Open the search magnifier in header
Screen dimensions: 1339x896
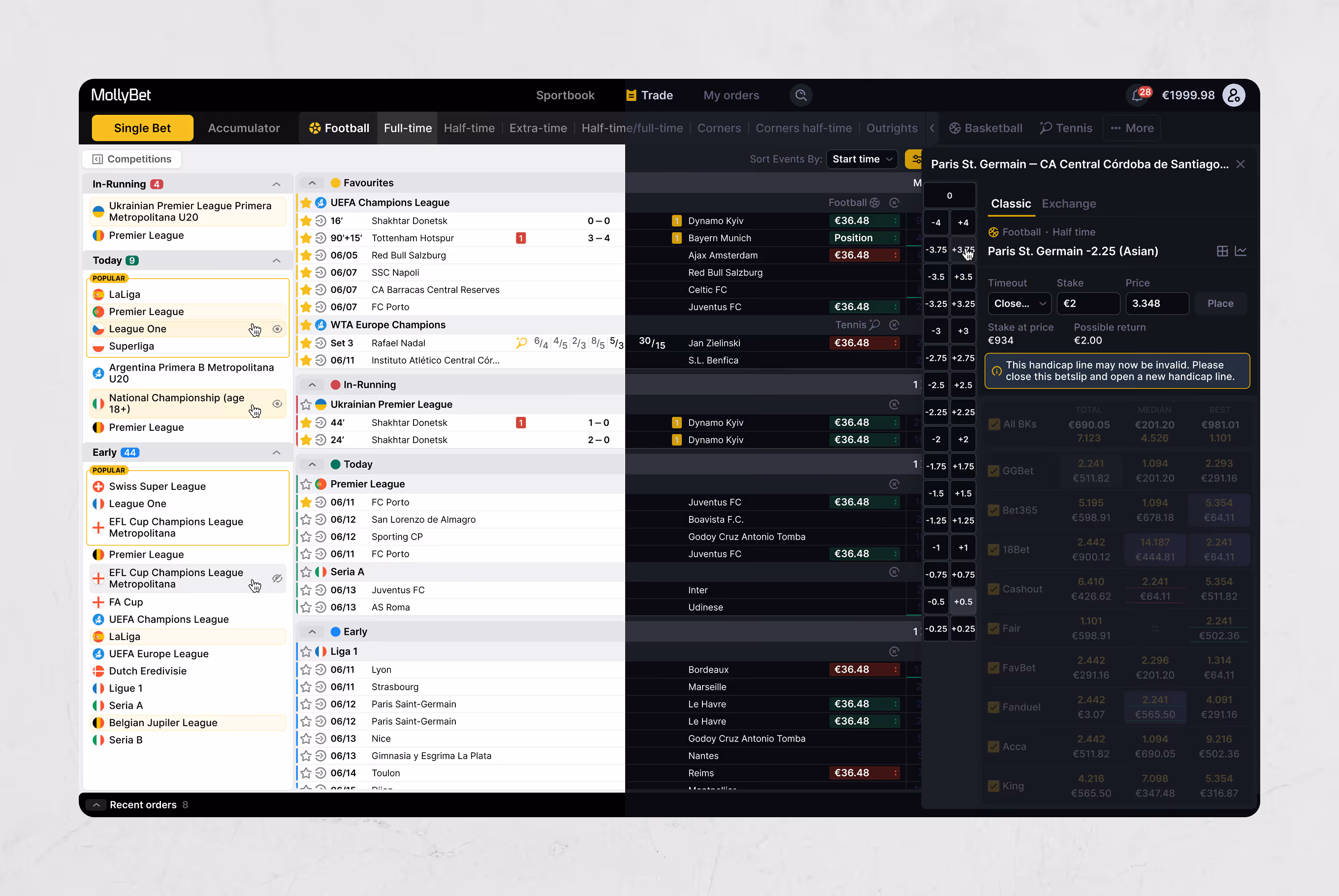[x=801, y=96]
